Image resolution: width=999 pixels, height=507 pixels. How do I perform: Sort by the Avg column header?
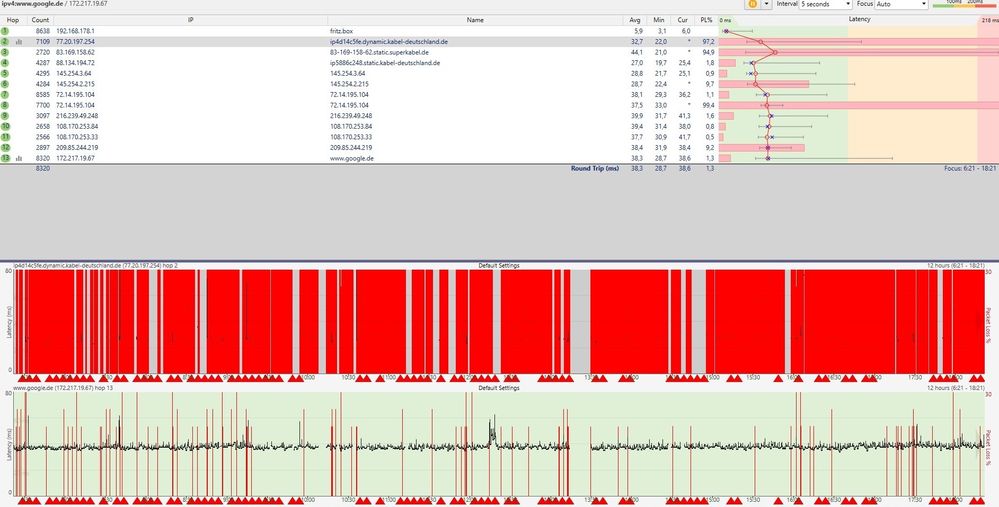(x=635, y=20)
